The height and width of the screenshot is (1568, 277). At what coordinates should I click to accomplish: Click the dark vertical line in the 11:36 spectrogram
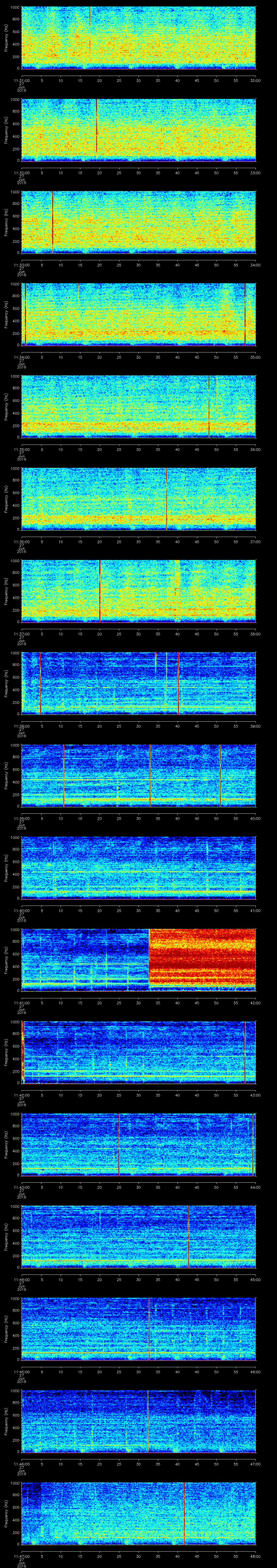coord(166,499)
